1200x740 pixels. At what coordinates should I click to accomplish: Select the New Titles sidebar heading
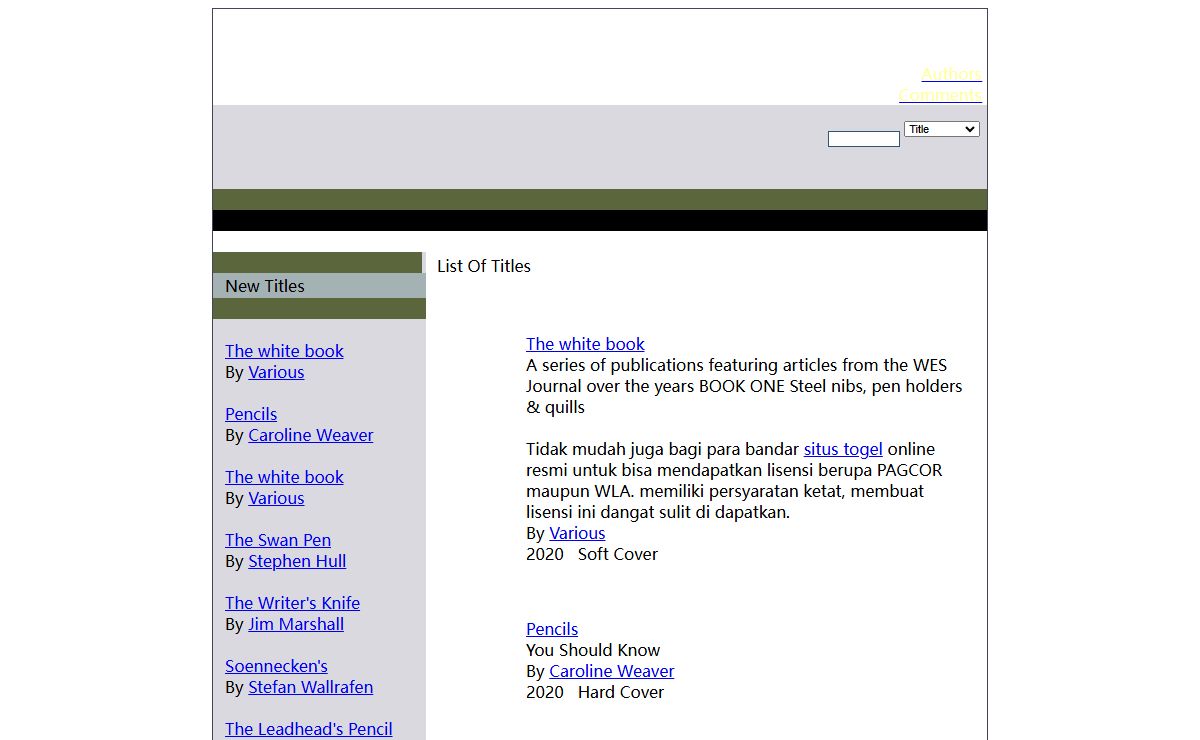[265, 286]
